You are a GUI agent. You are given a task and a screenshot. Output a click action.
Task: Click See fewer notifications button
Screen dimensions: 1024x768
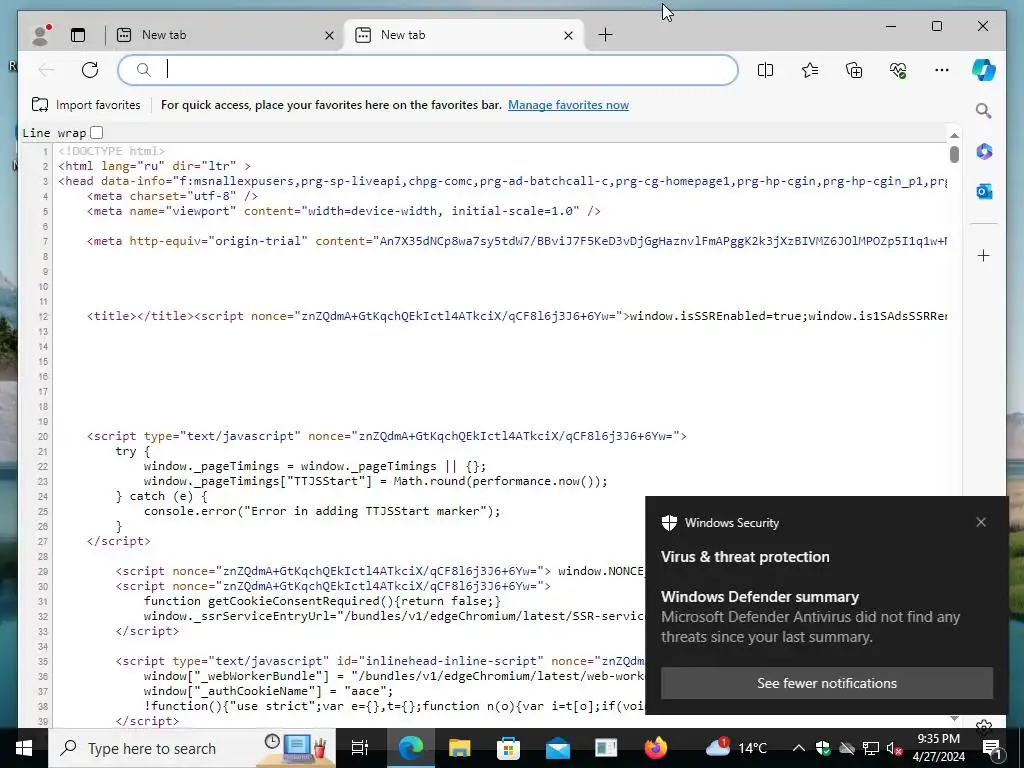point(827,683)
